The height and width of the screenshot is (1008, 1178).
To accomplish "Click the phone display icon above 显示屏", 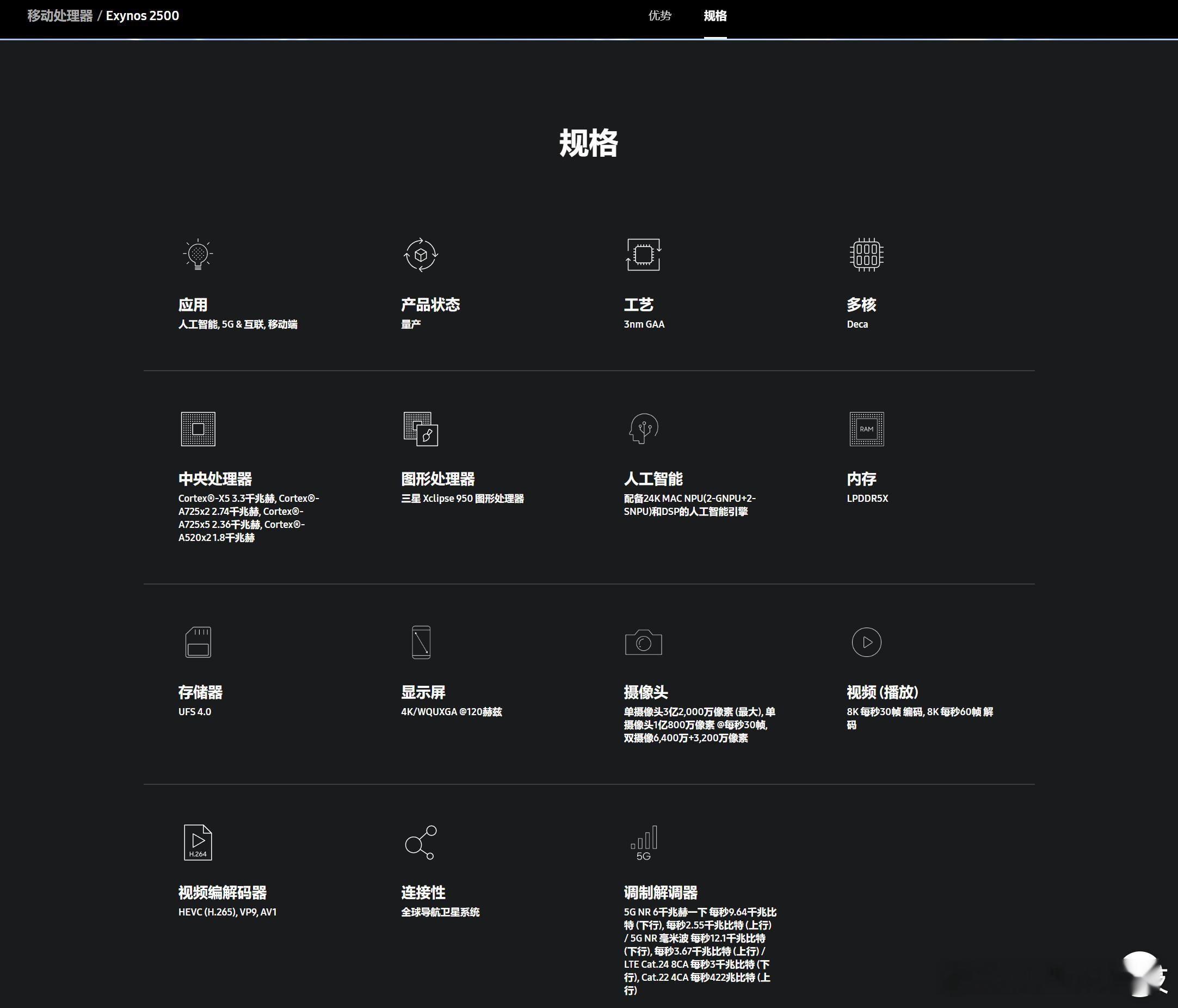I will (421, 642).
